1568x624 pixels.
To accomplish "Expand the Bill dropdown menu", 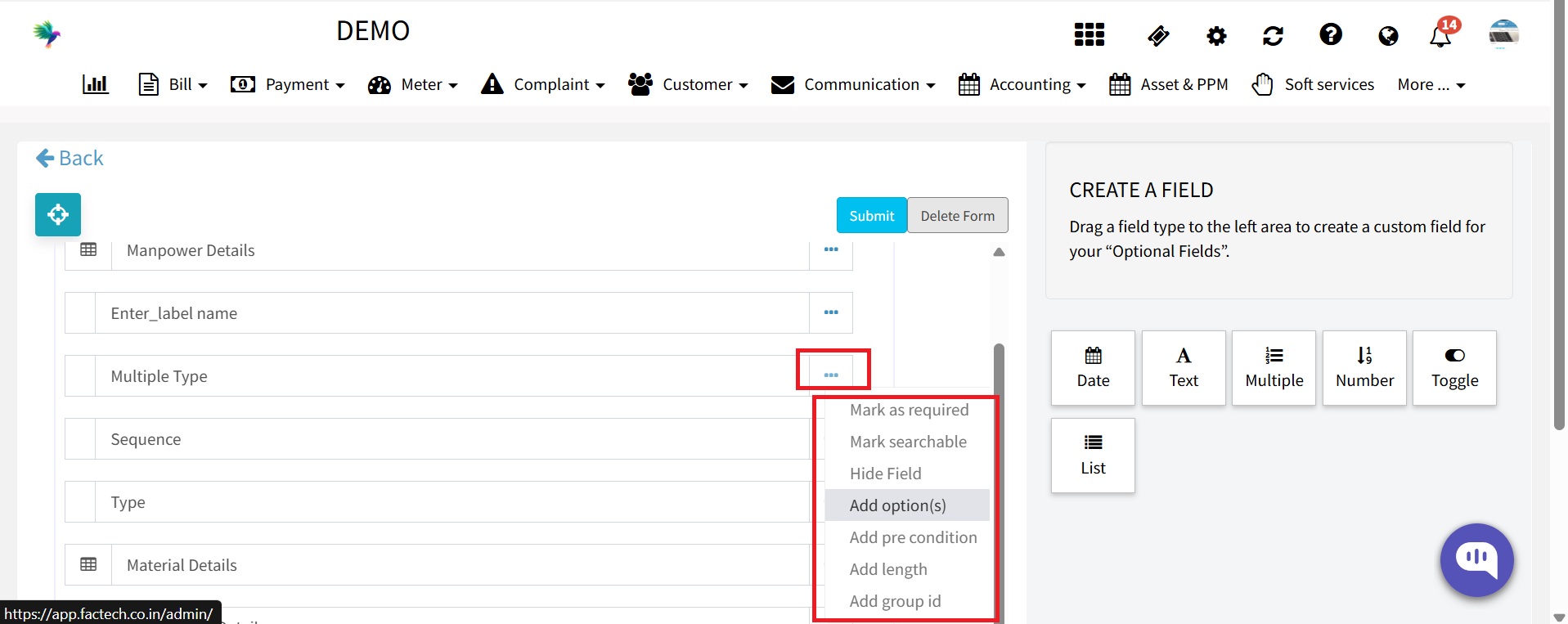I will click(173, 84).
